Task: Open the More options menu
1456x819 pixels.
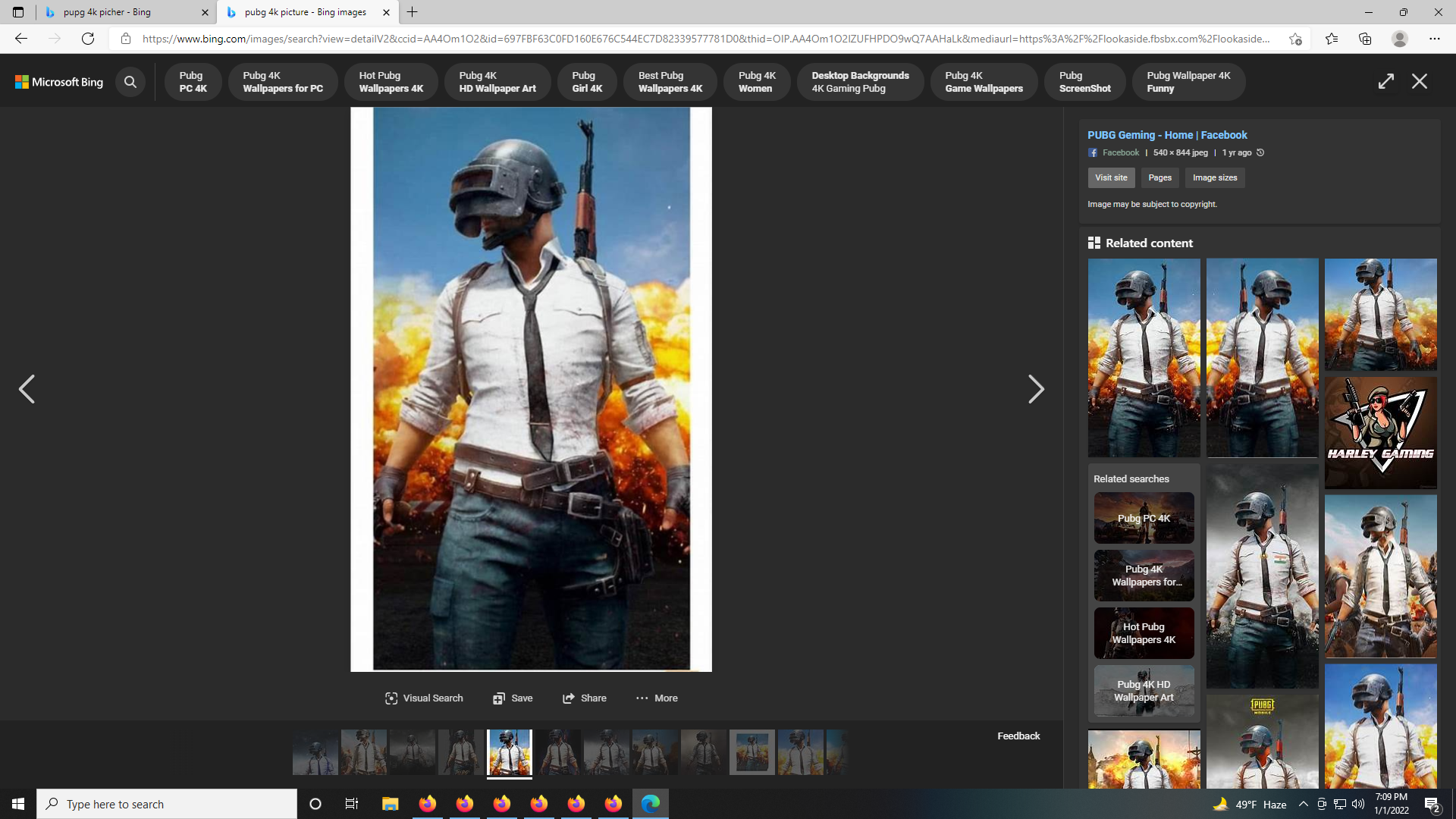Action: [657, 698]
